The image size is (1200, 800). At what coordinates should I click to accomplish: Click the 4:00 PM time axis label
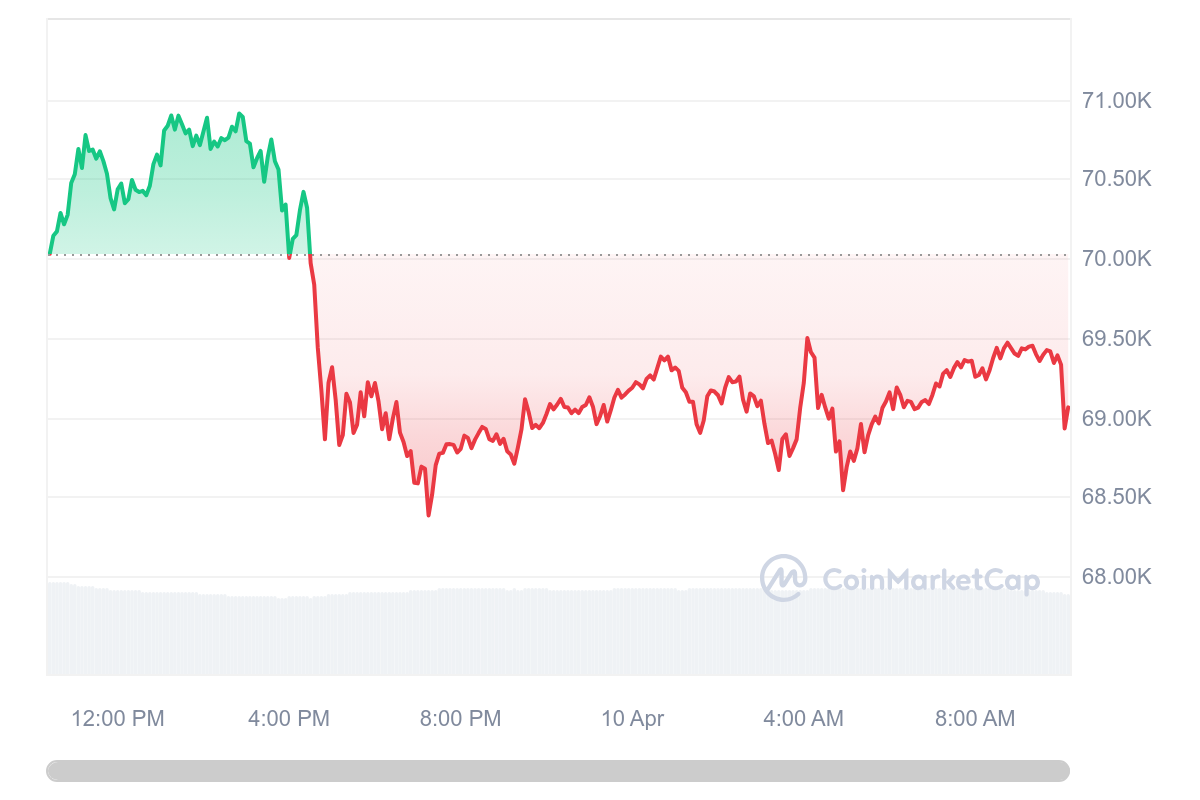[289, 718]
